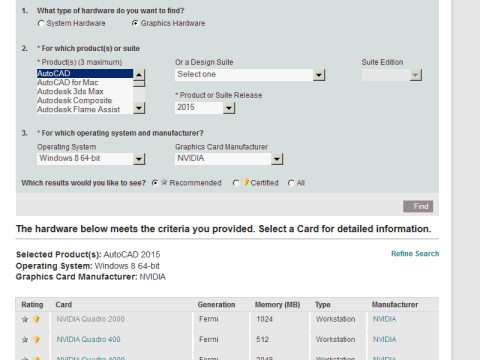Click the Generation column header
The width and height of the screenshot is (480, 360).
coord(216,305)
